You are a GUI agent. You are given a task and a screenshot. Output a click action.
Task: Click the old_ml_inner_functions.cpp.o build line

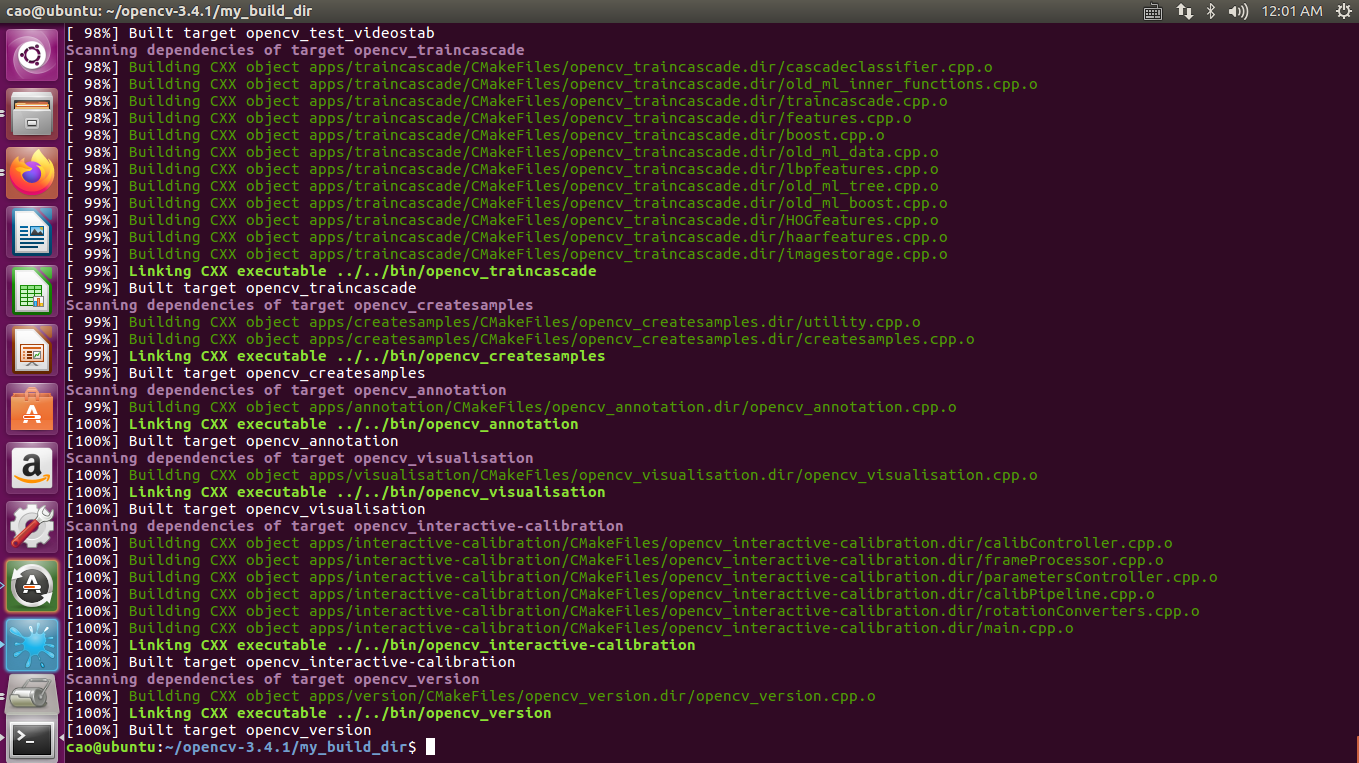[x=552, y=84]
